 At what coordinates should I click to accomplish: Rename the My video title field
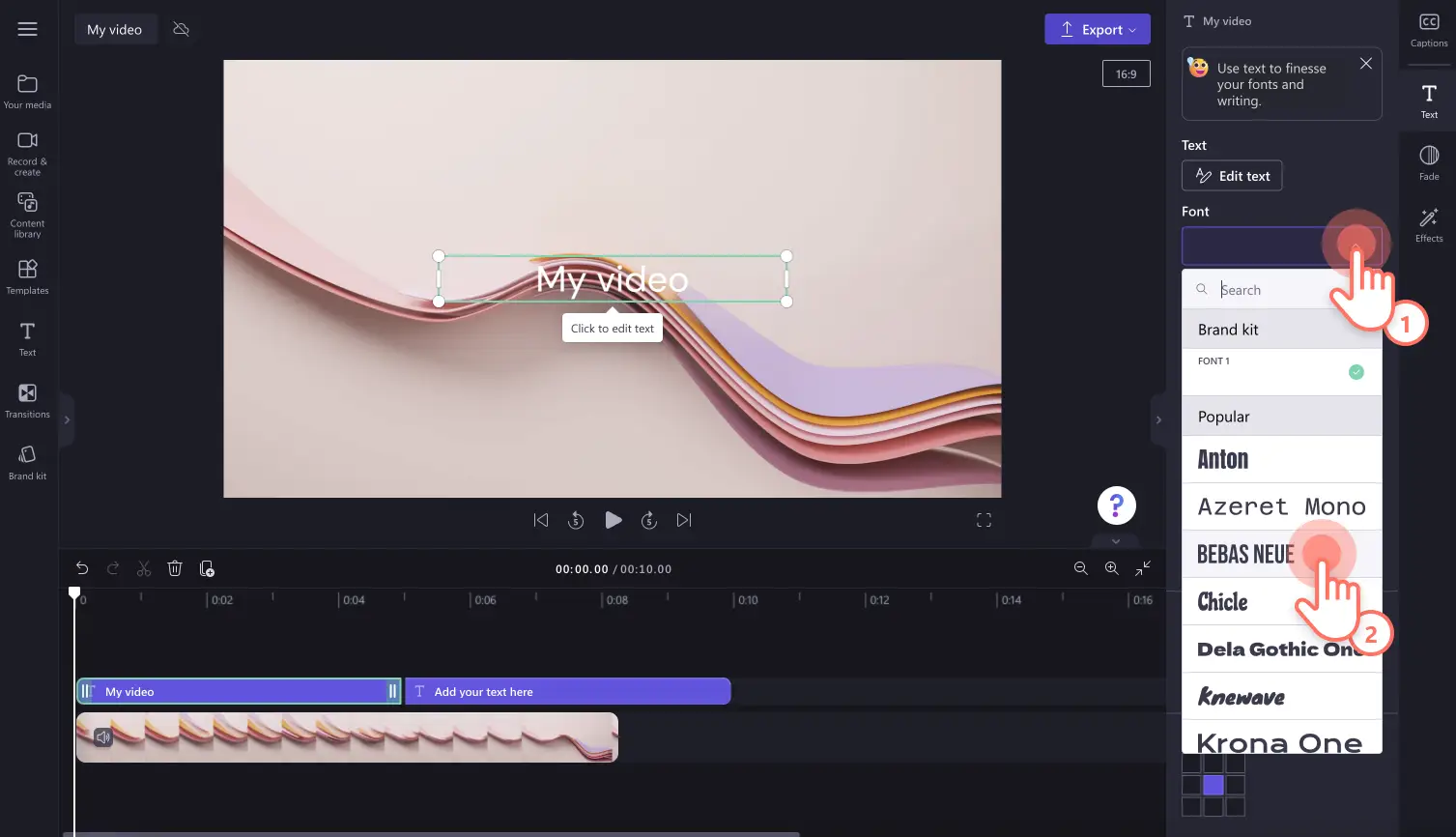[114, 30]
